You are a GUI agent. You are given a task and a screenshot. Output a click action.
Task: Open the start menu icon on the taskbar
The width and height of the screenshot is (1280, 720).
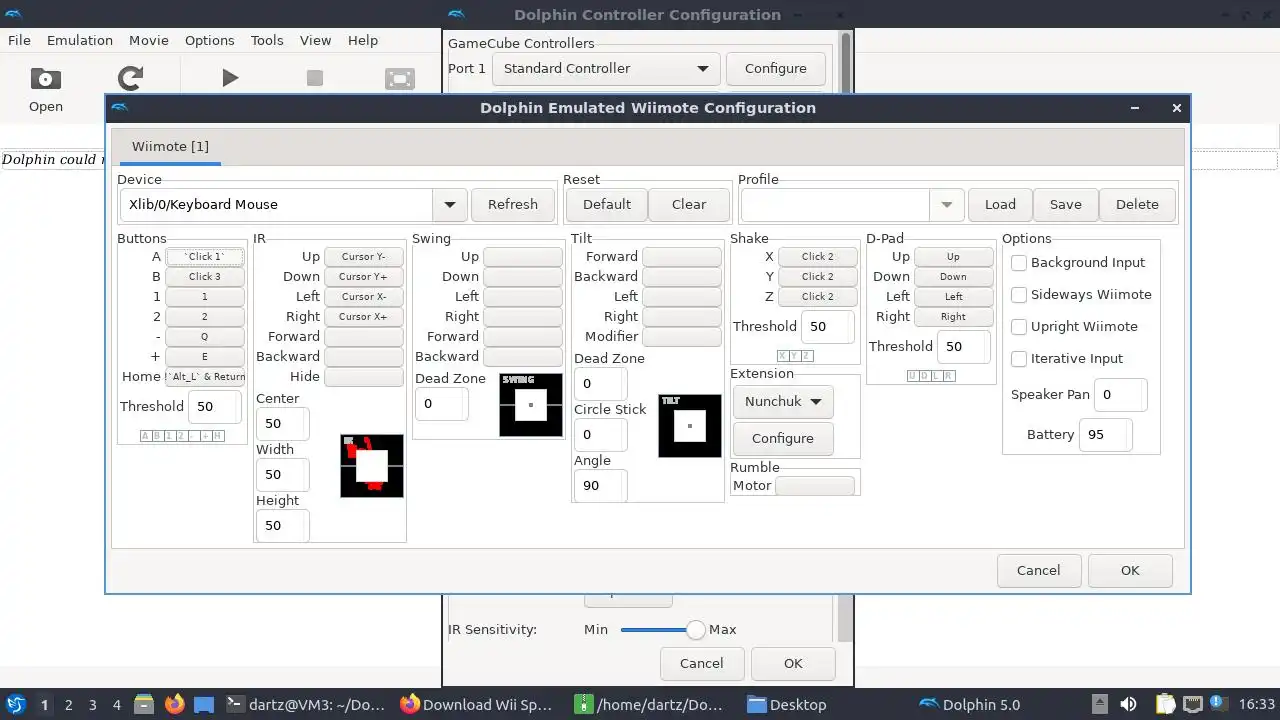point(16,704)
